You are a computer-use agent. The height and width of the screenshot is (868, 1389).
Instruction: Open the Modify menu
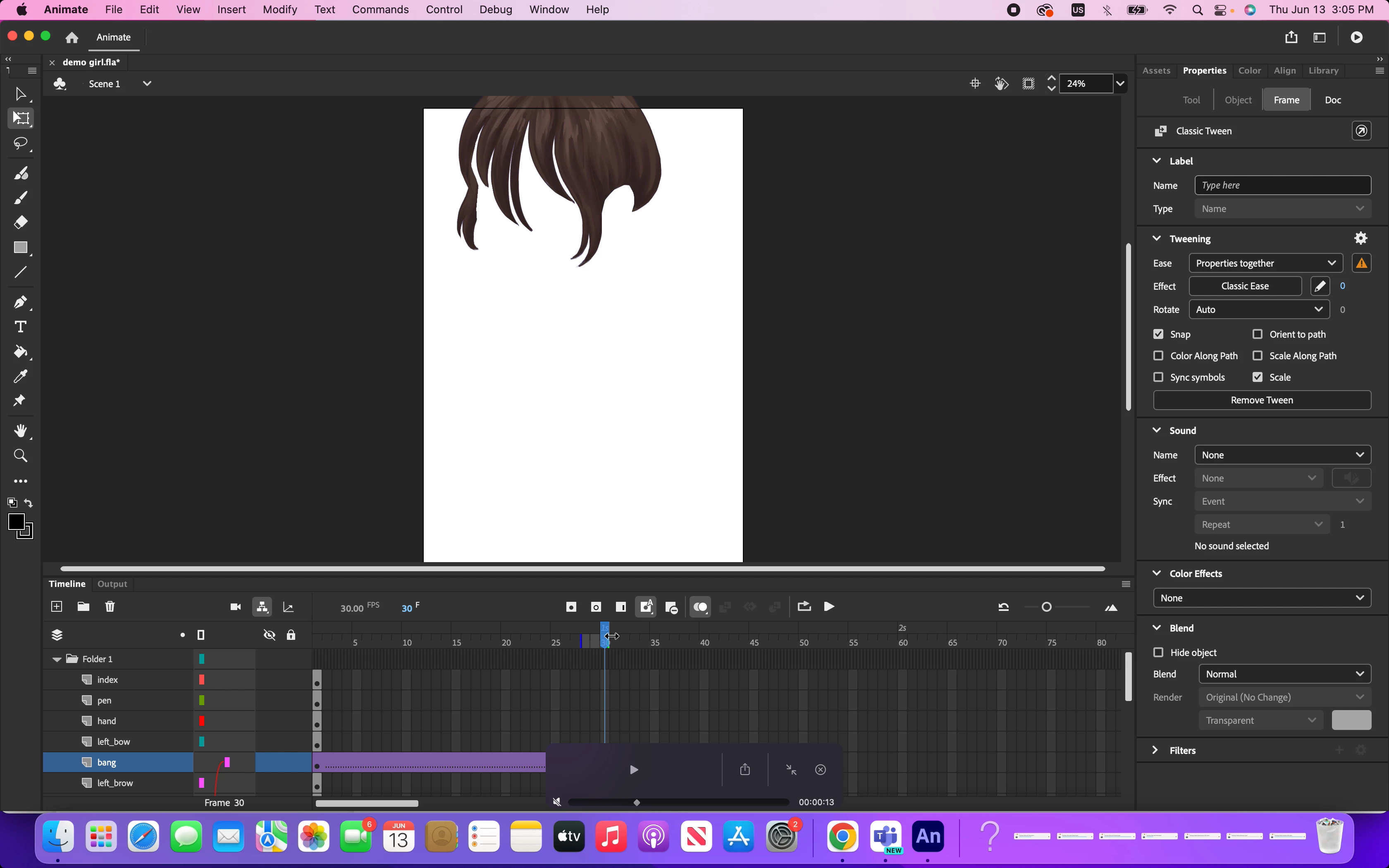[279, 10]
